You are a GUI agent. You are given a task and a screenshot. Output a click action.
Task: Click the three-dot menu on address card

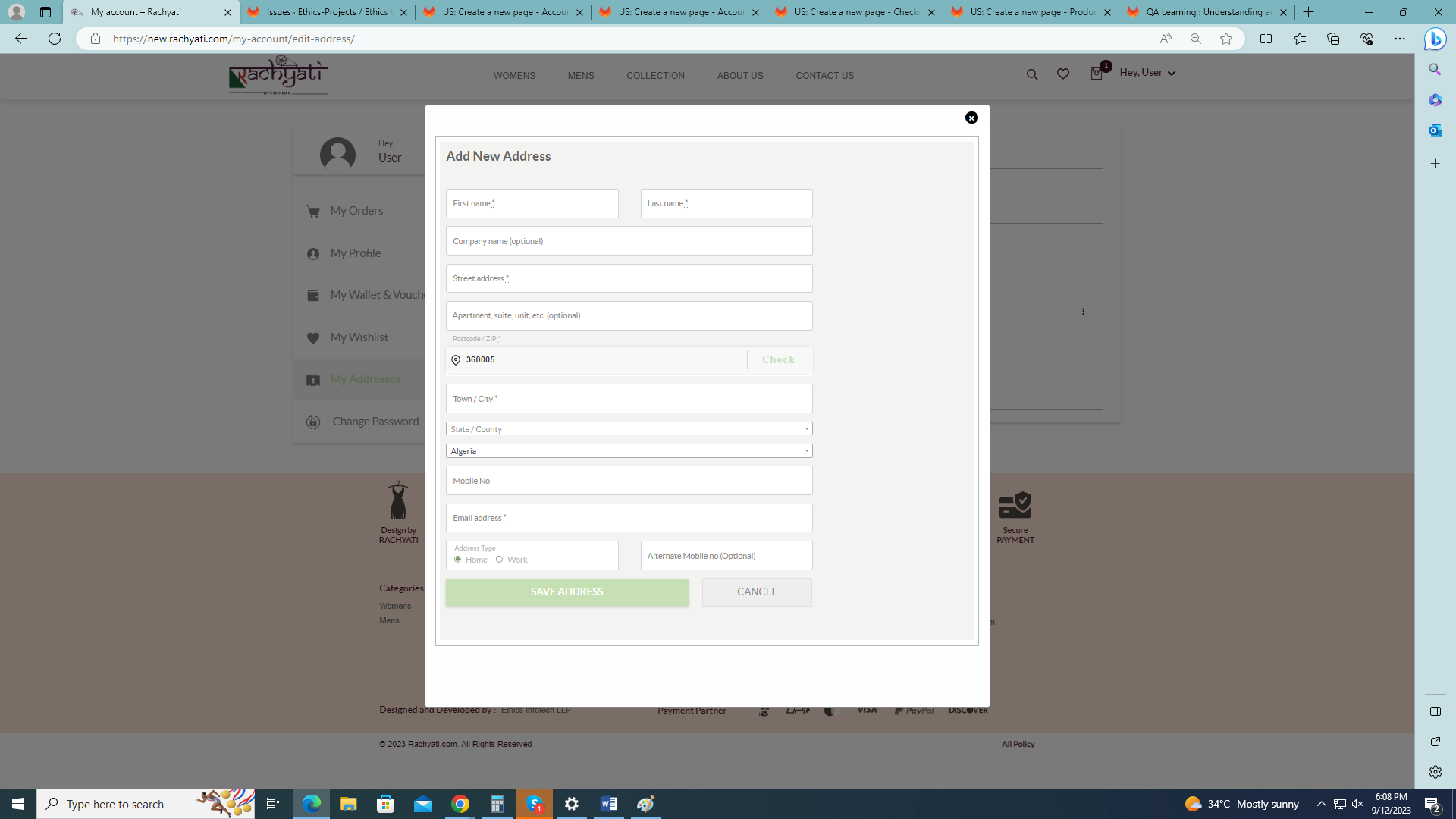(x=1083, y=312)
